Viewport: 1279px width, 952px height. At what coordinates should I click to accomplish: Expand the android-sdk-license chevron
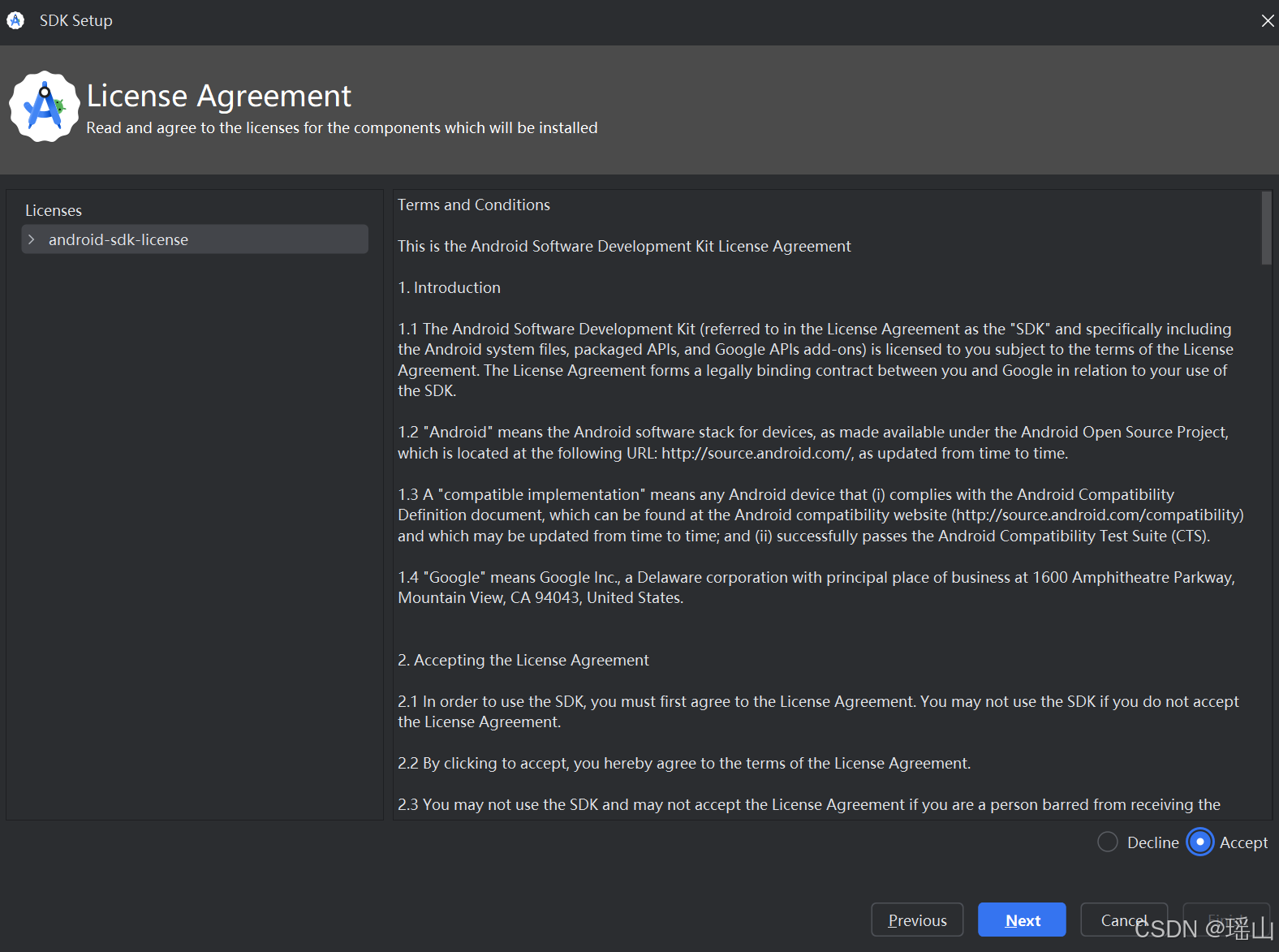(32, 239)
